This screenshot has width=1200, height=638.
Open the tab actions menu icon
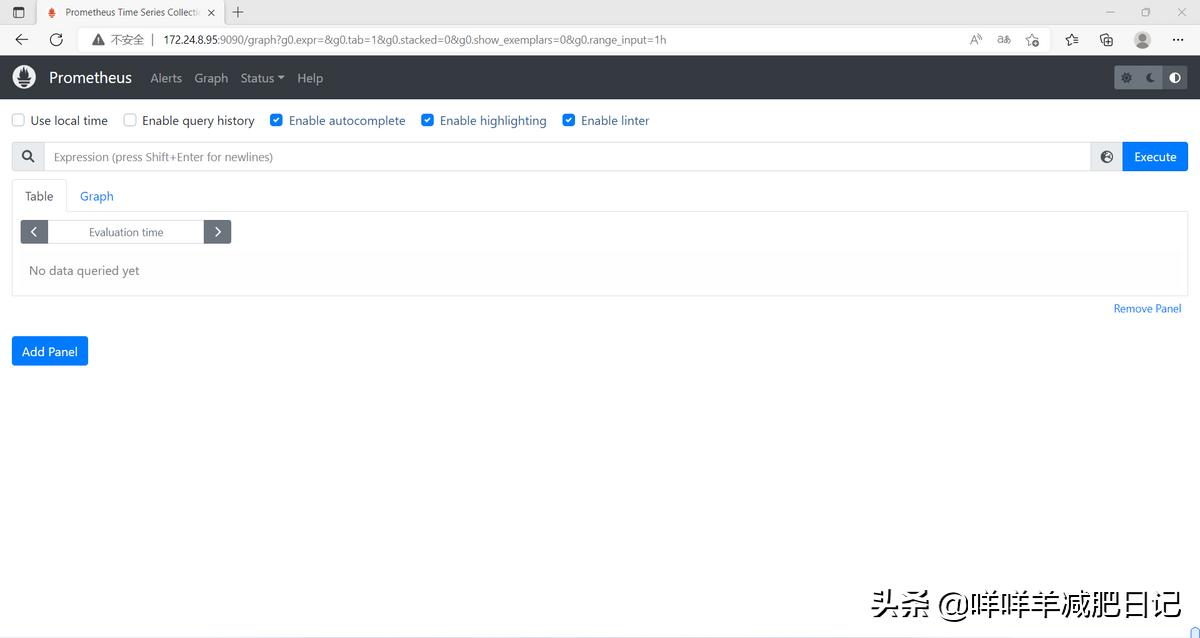pos(18,12)
